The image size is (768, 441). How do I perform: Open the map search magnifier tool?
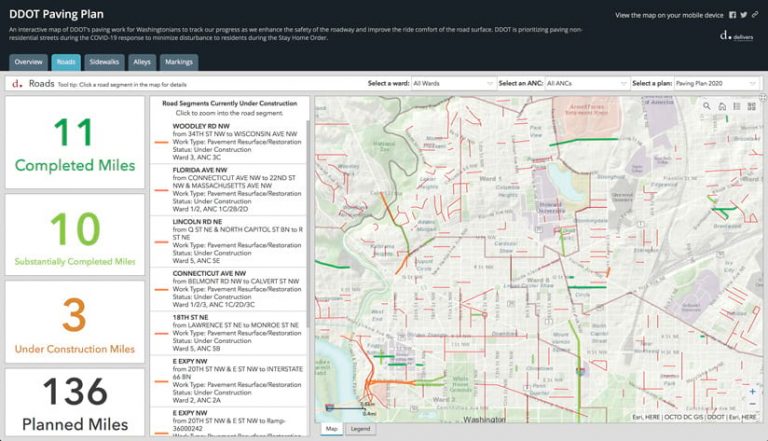[707, 106]
